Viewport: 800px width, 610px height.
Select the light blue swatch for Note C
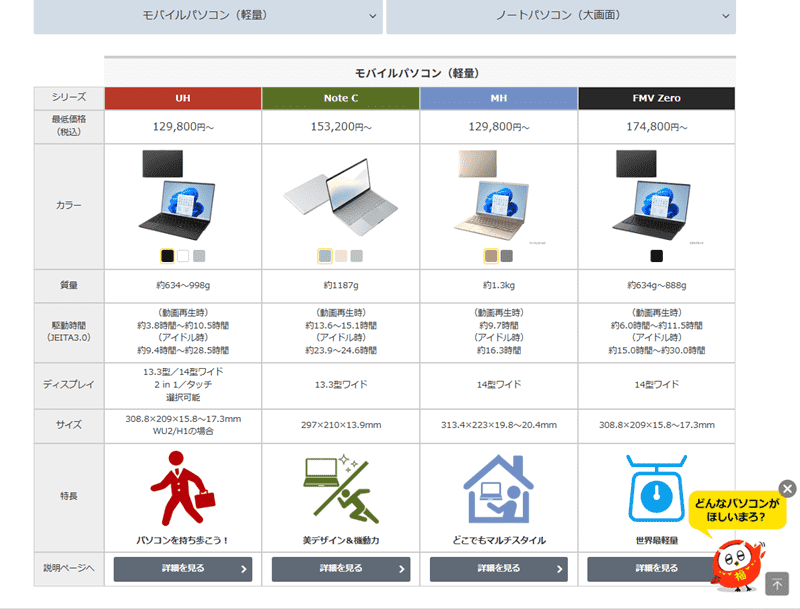[x=325, y=256]
